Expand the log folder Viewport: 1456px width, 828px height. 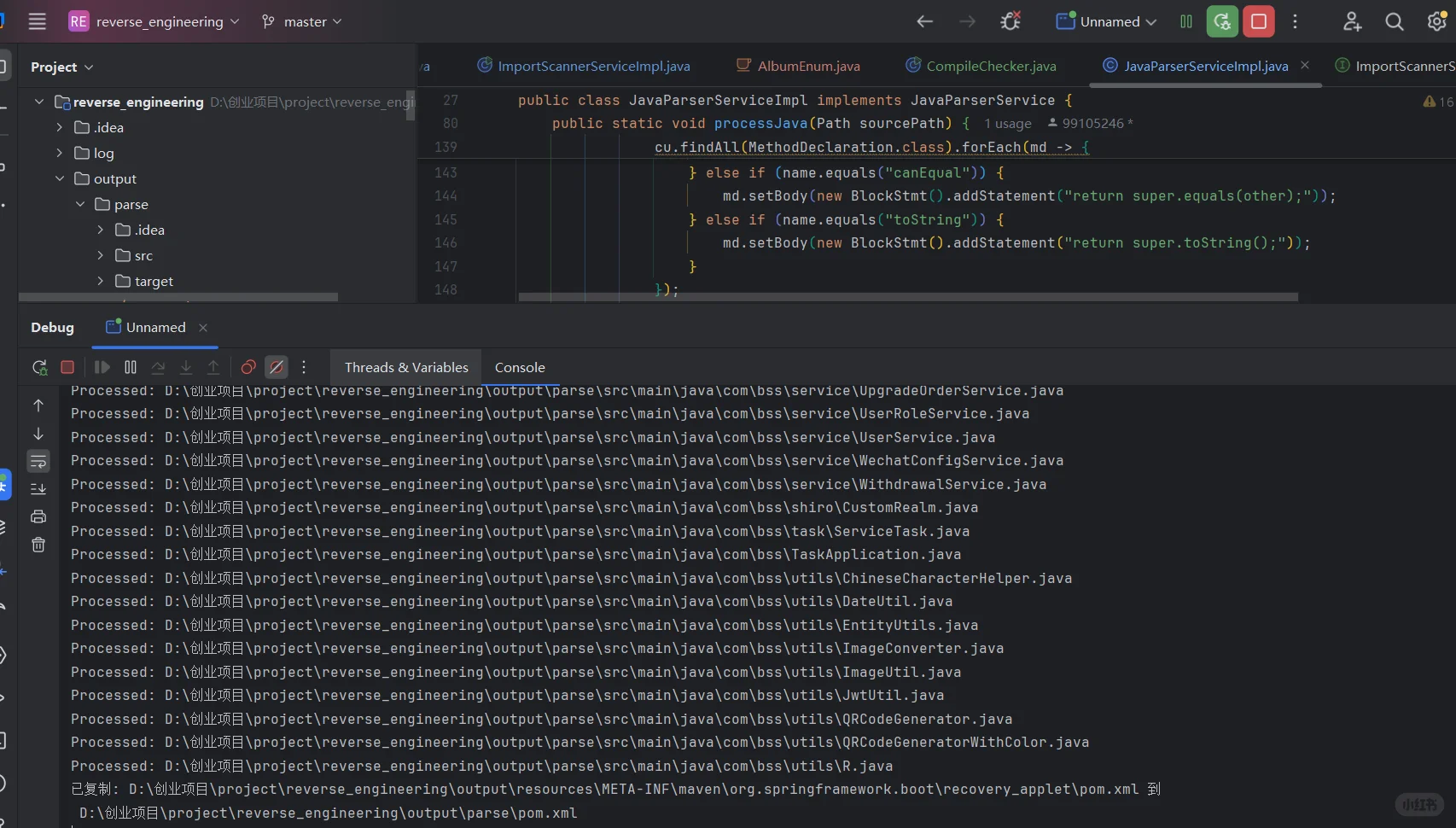(x=59, y=153)
